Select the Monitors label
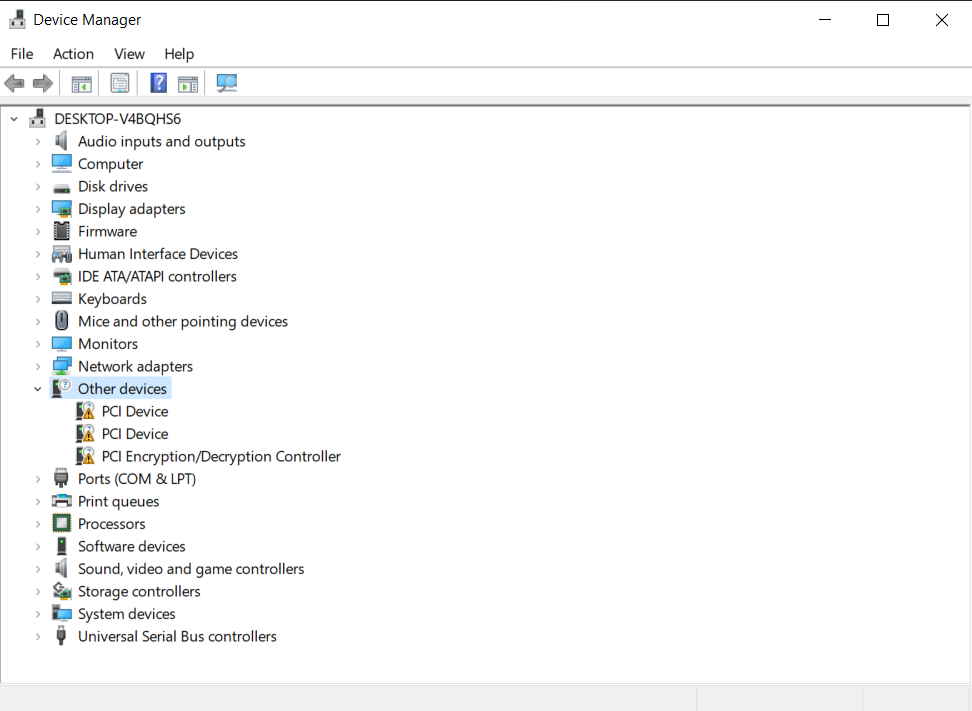The width and height of the screenshot is (972, 711). pyautogui.click(x=108, y=343)
